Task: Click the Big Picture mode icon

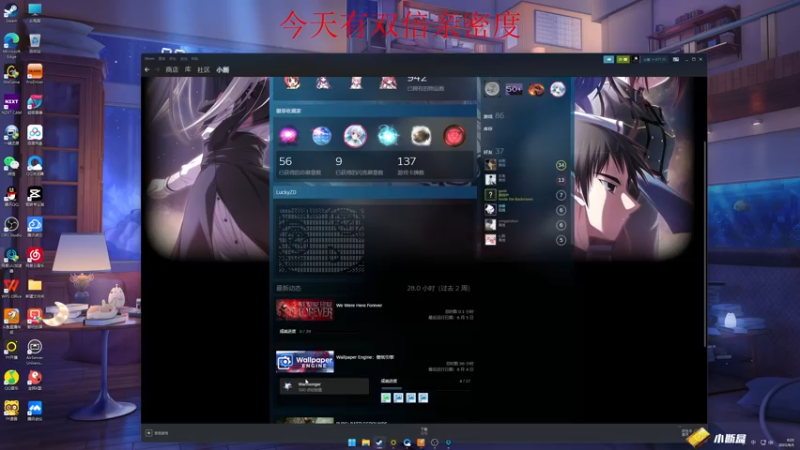Action: coord(676,59)
